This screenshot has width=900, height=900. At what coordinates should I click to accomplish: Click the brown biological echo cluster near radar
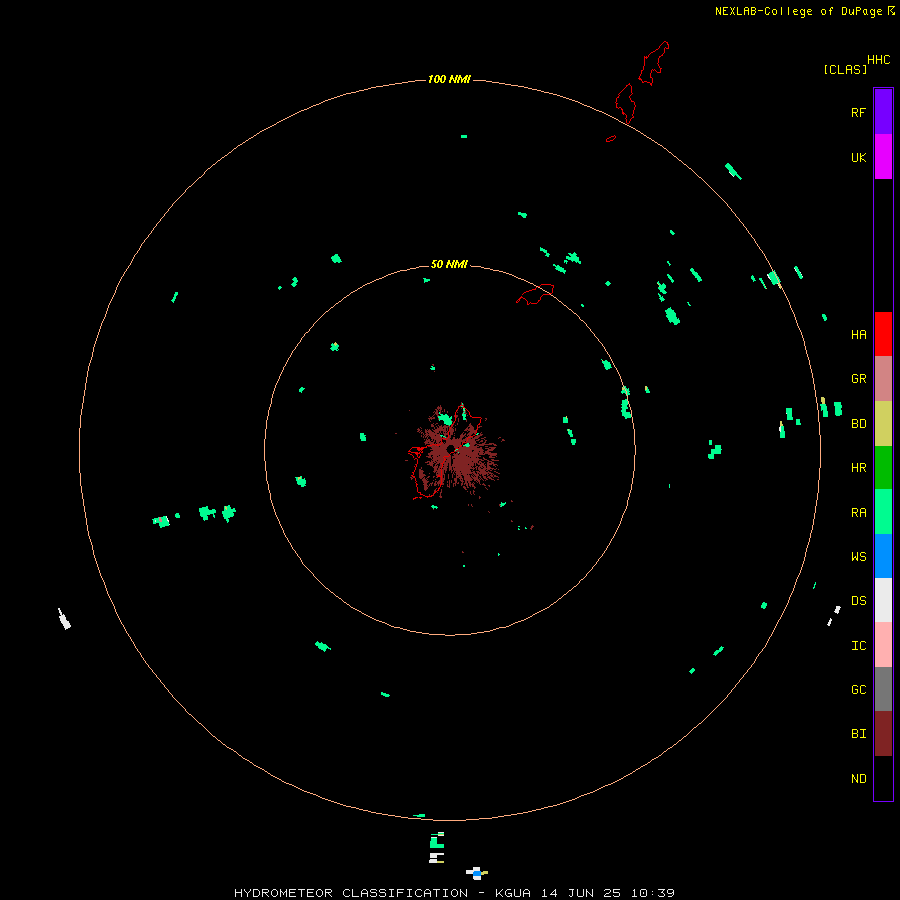pos(455,451)
